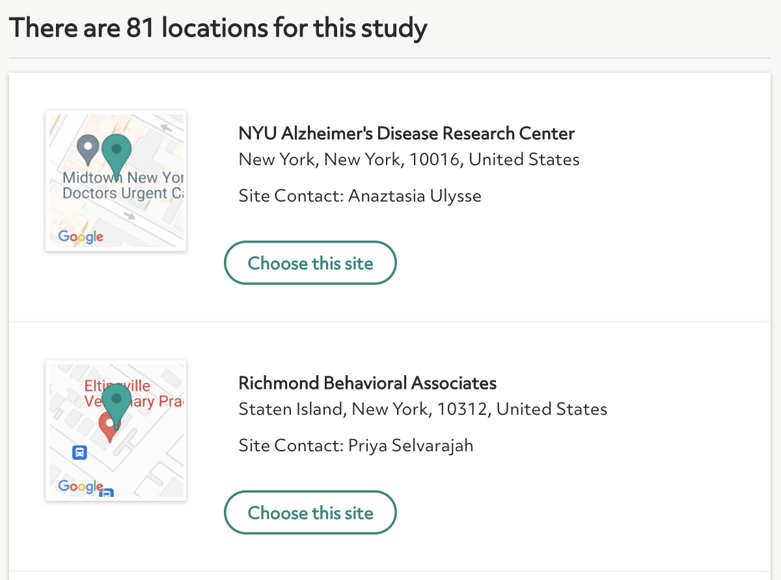The height and width of the screenshot is (580, 781).
Task: Click Midtown New York Doctors Urgent Care label
Action: tap(123, 185)
